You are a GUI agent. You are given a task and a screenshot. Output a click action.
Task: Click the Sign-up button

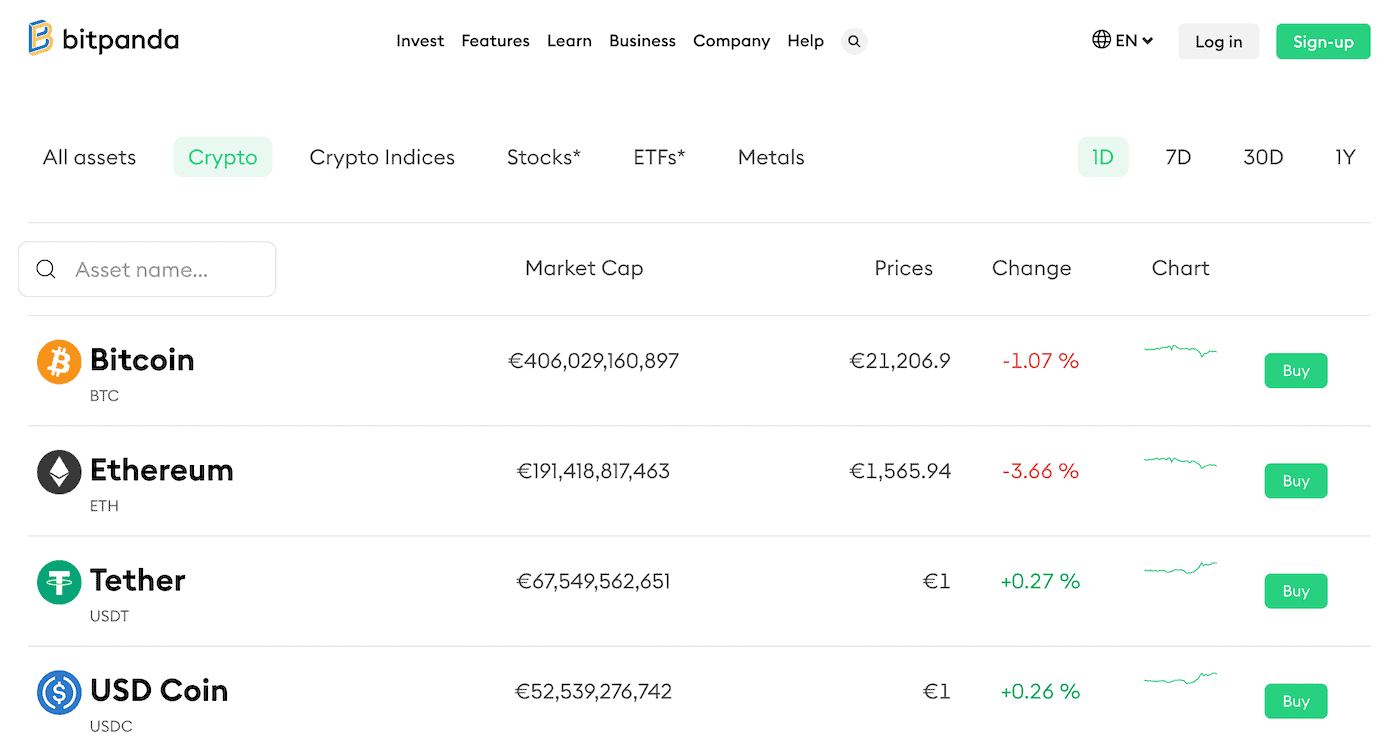1323,41
